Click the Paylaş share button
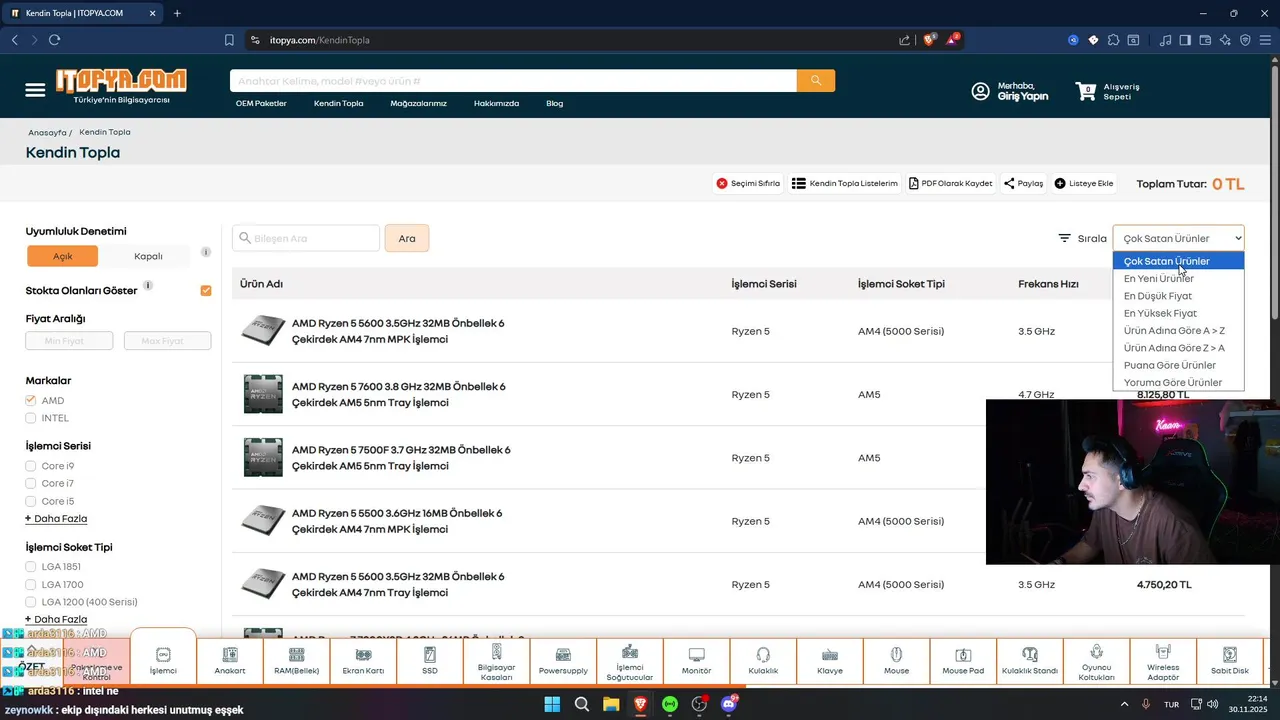Viewport: 1280px width, 720px height. [x=1023, y=184]
